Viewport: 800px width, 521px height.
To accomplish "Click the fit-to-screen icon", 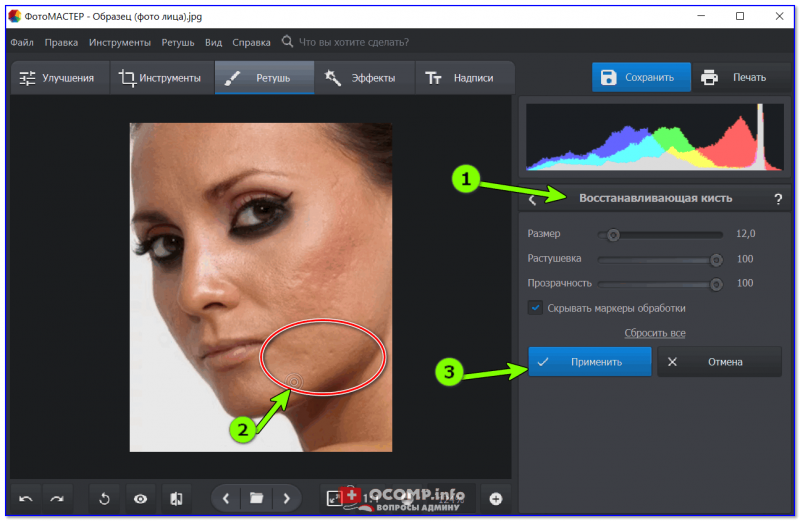I will coord(334,499).
